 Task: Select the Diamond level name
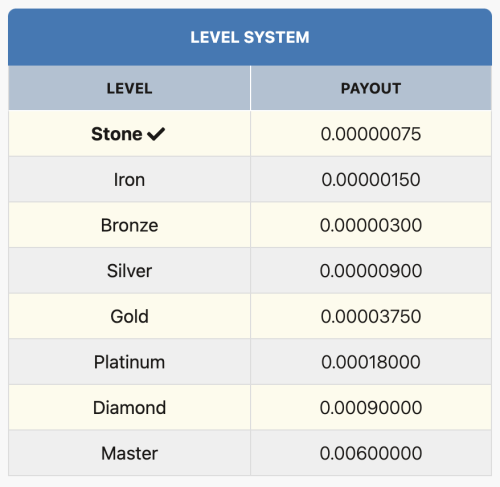129,408
